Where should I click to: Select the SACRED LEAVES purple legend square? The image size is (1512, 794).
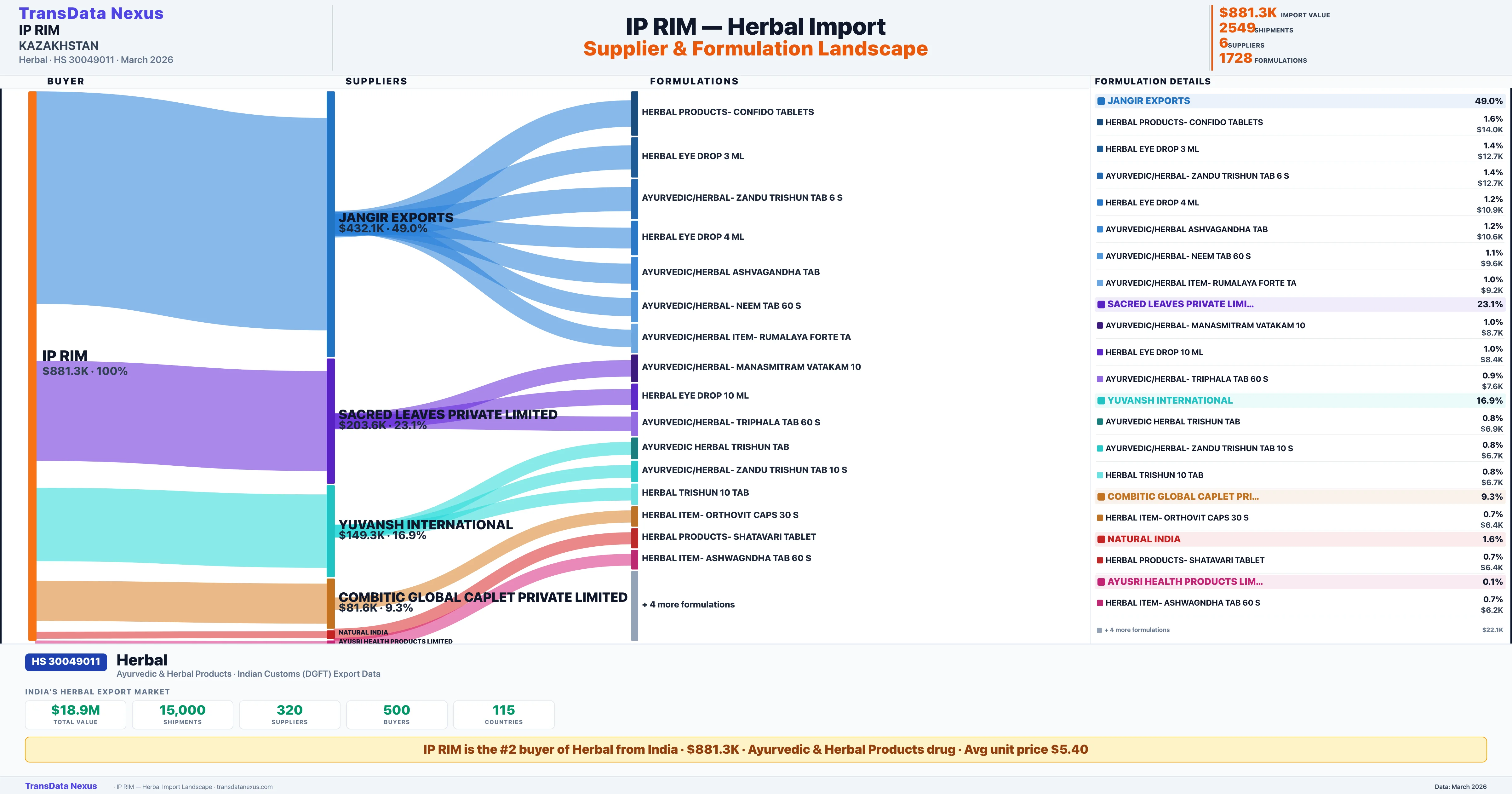1101,304
